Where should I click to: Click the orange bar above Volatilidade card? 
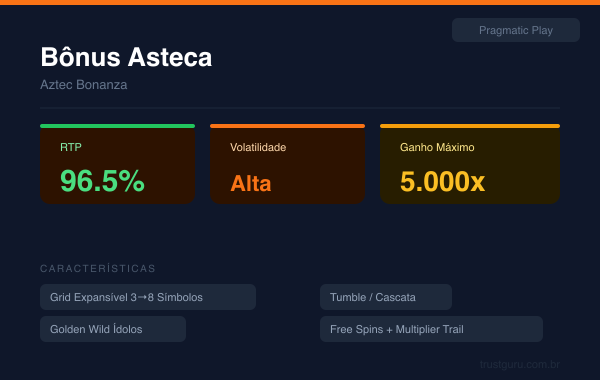(287, 126)
